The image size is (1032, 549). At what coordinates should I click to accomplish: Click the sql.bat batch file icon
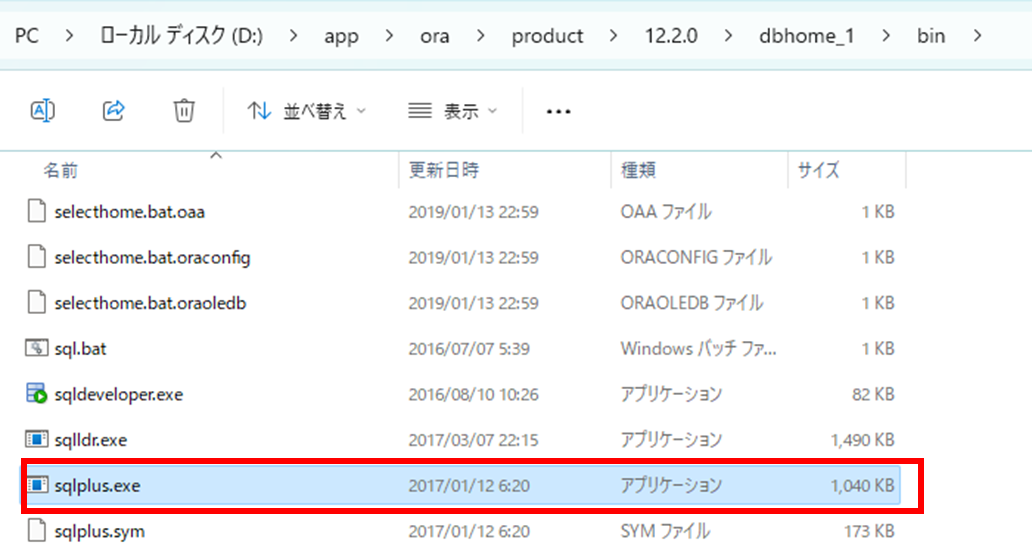tap(37, 348)
